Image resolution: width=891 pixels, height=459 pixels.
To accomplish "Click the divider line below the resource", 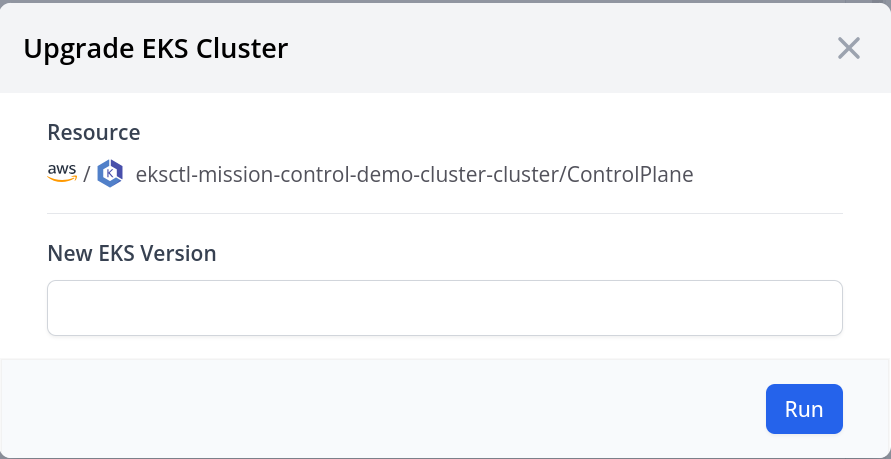I will tap(444, 213).
